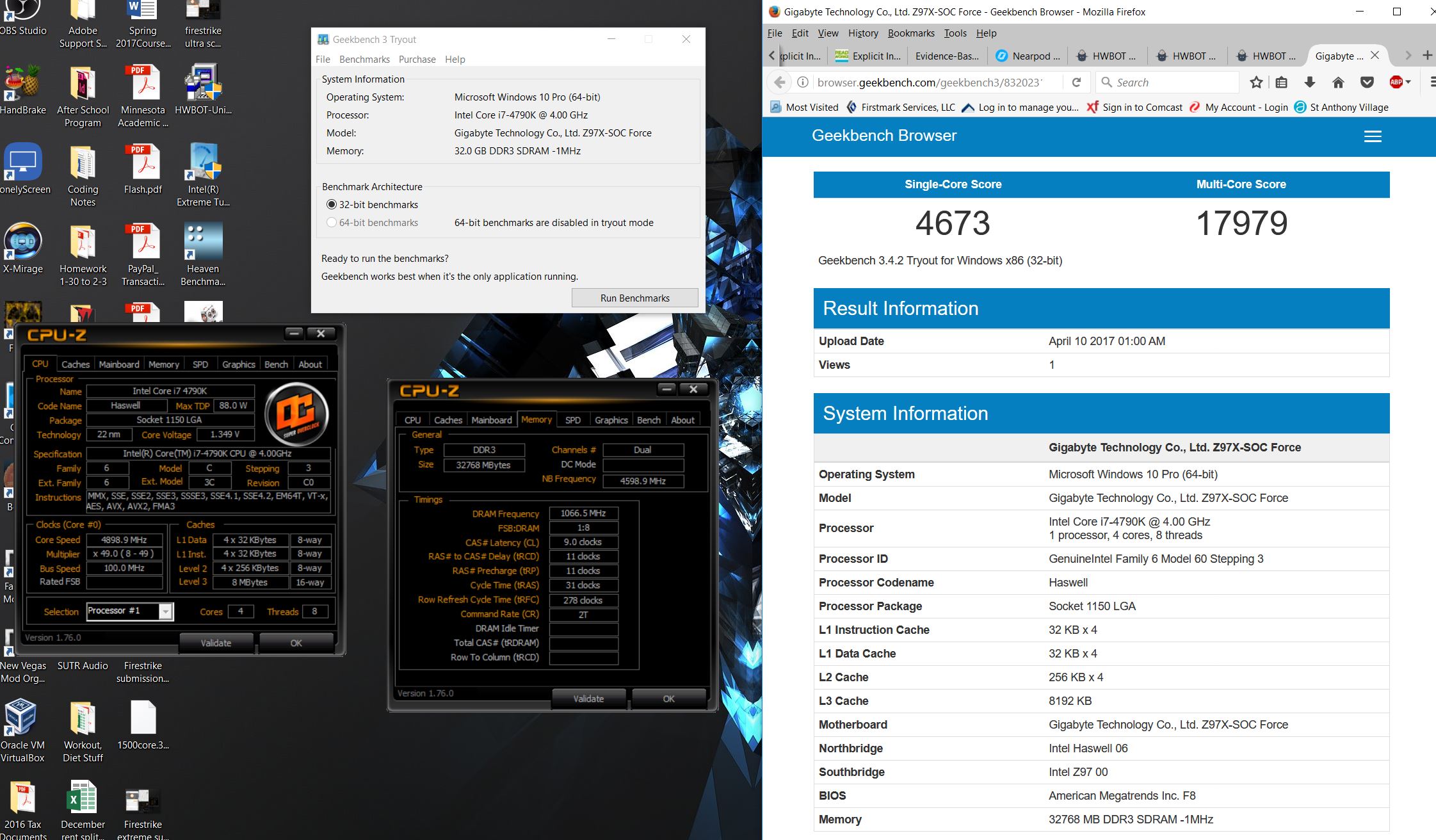Open the Firefox downloads arrow icon

tap(1310, 82)
